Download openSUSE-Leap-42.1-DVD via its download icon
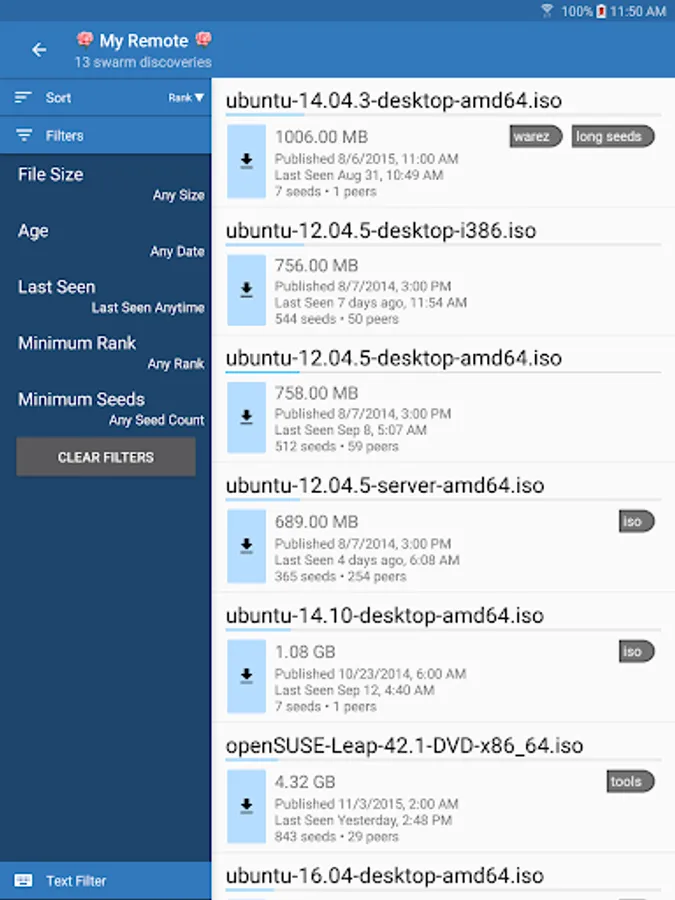 tap(247, 806)
